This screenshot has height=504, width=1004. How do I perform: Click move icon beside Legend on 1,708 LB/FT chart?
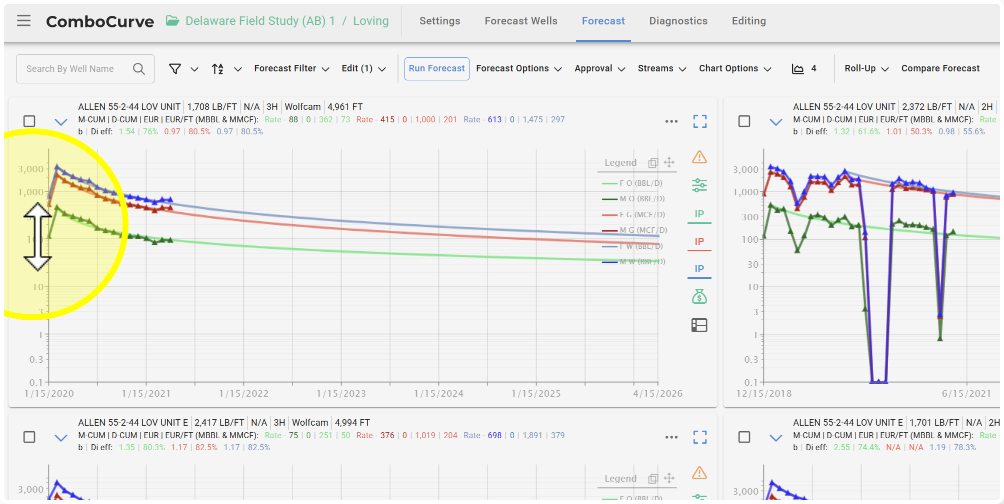[x=669, y=163]
